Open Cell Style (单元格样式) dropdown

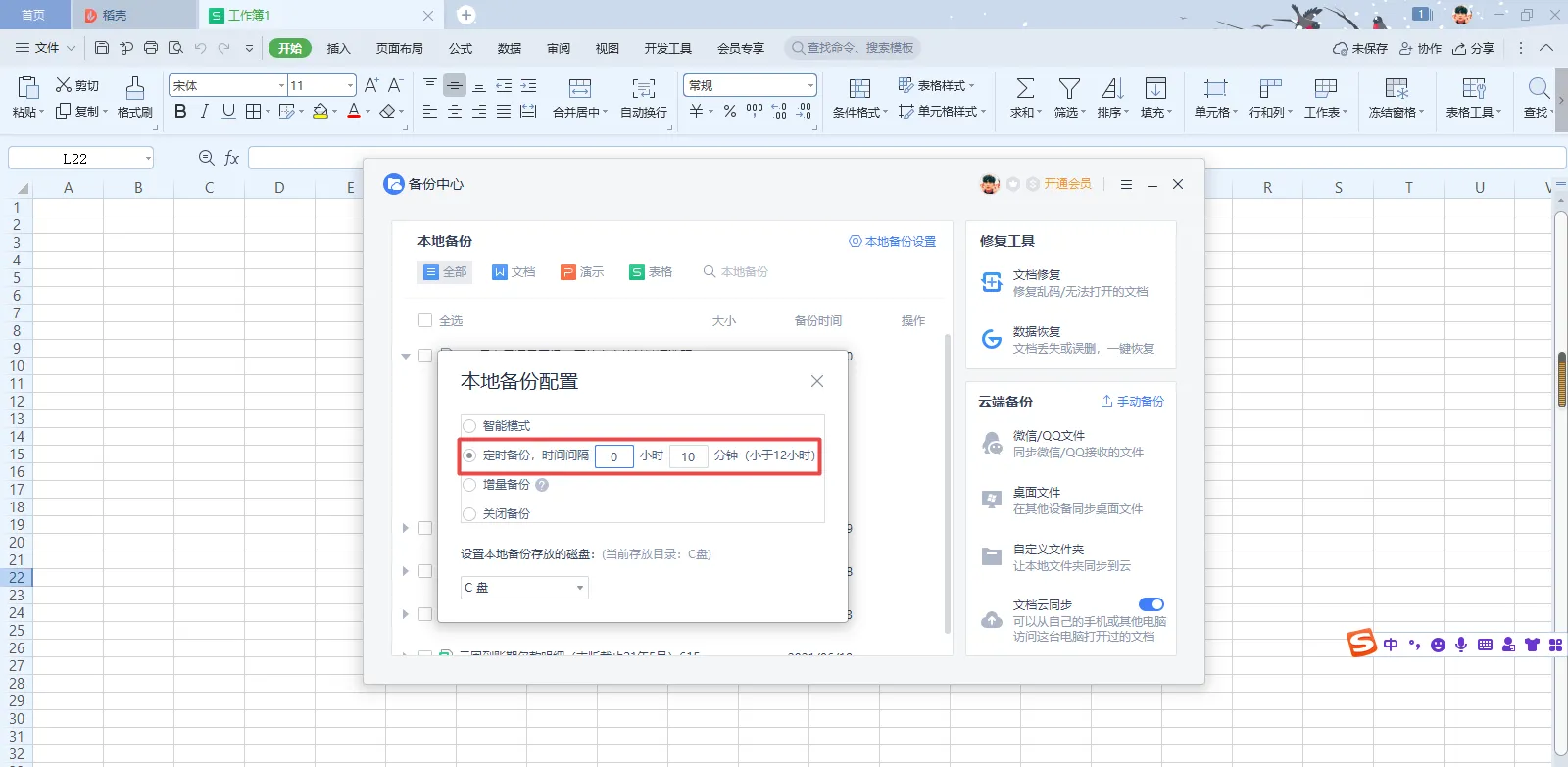click(x=983, y=112)
